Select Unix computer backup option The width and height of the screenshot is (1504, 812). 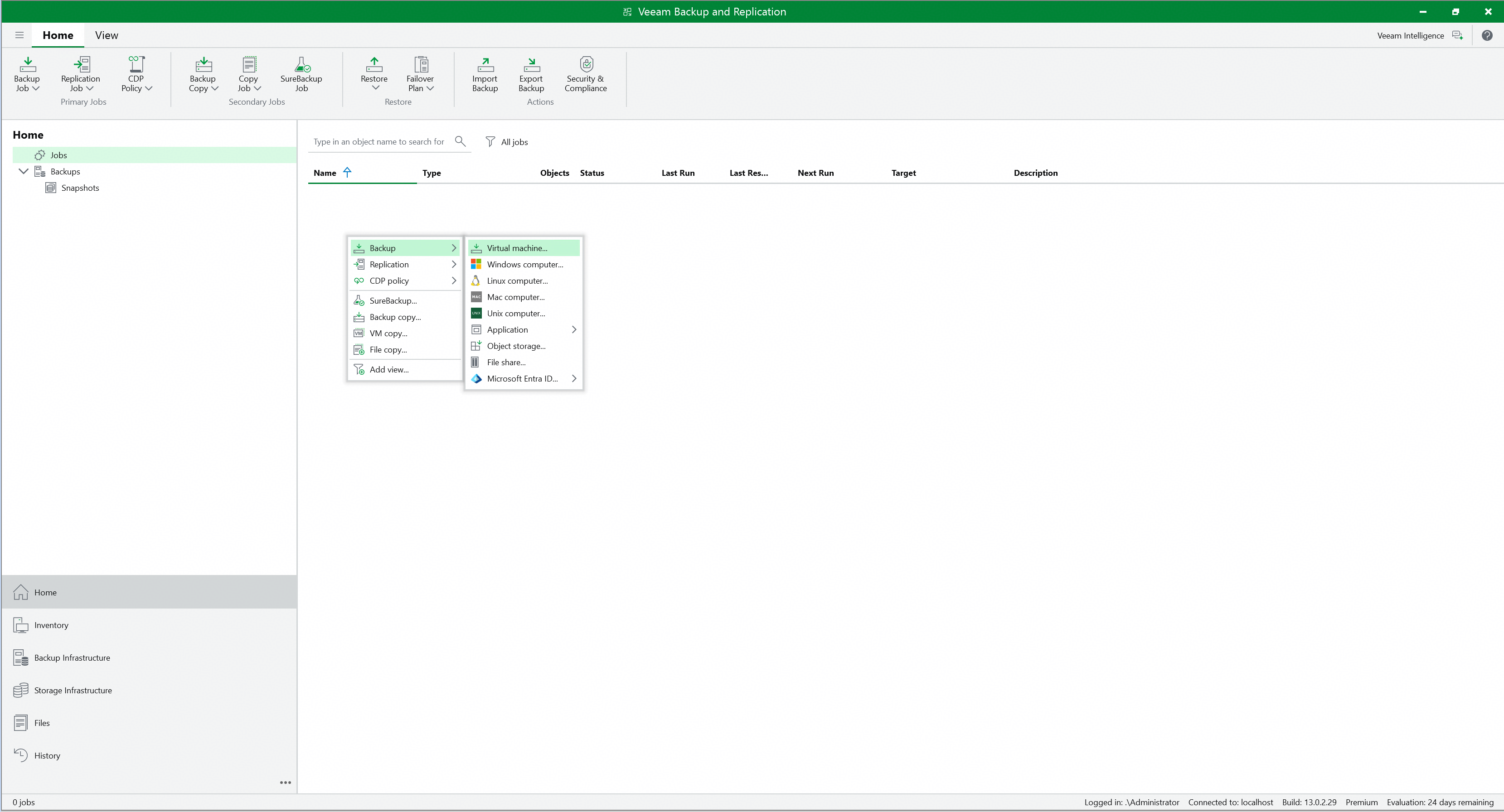tap(524, 314)
